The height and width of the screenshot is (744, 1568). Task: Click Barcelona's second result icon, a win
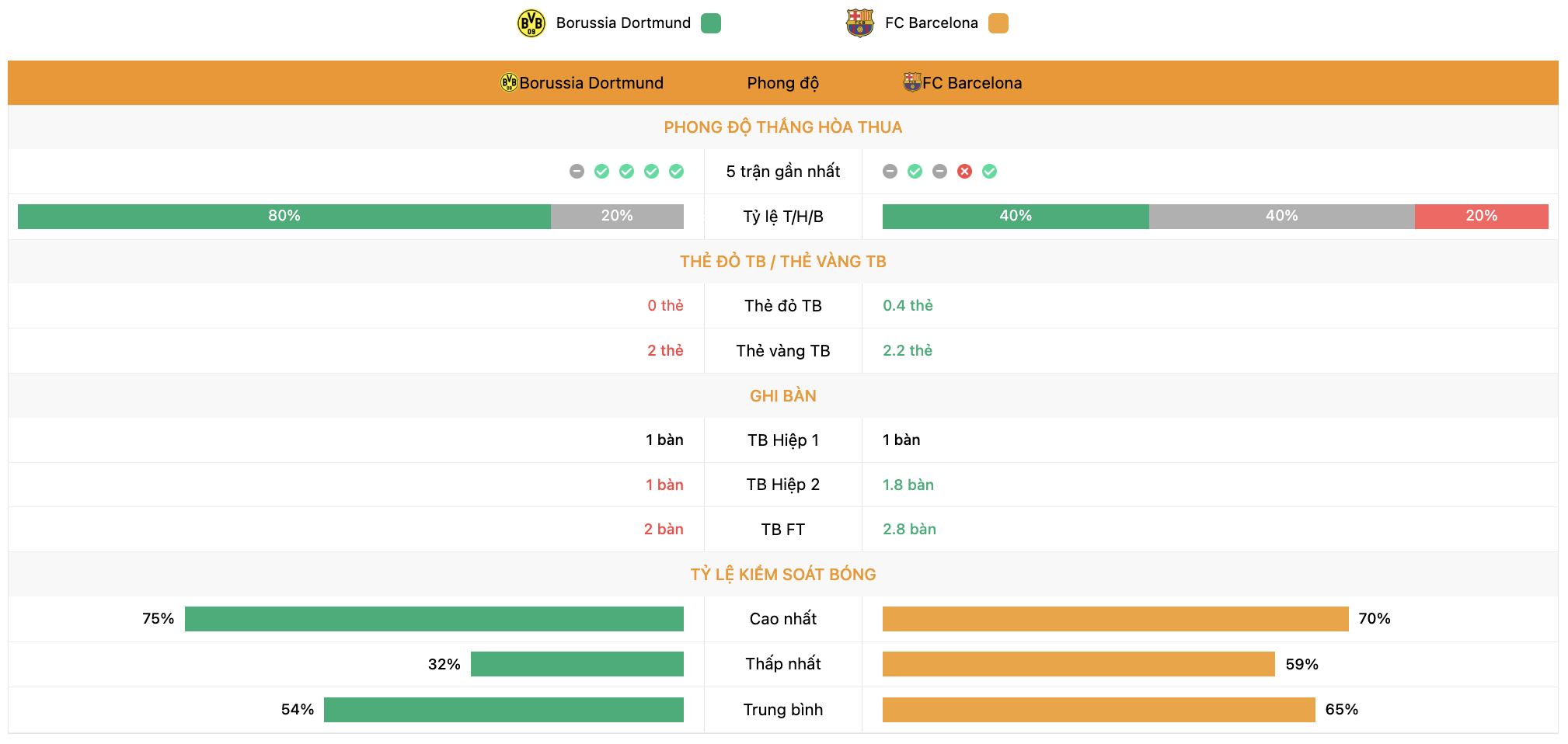tap(915, 172)
